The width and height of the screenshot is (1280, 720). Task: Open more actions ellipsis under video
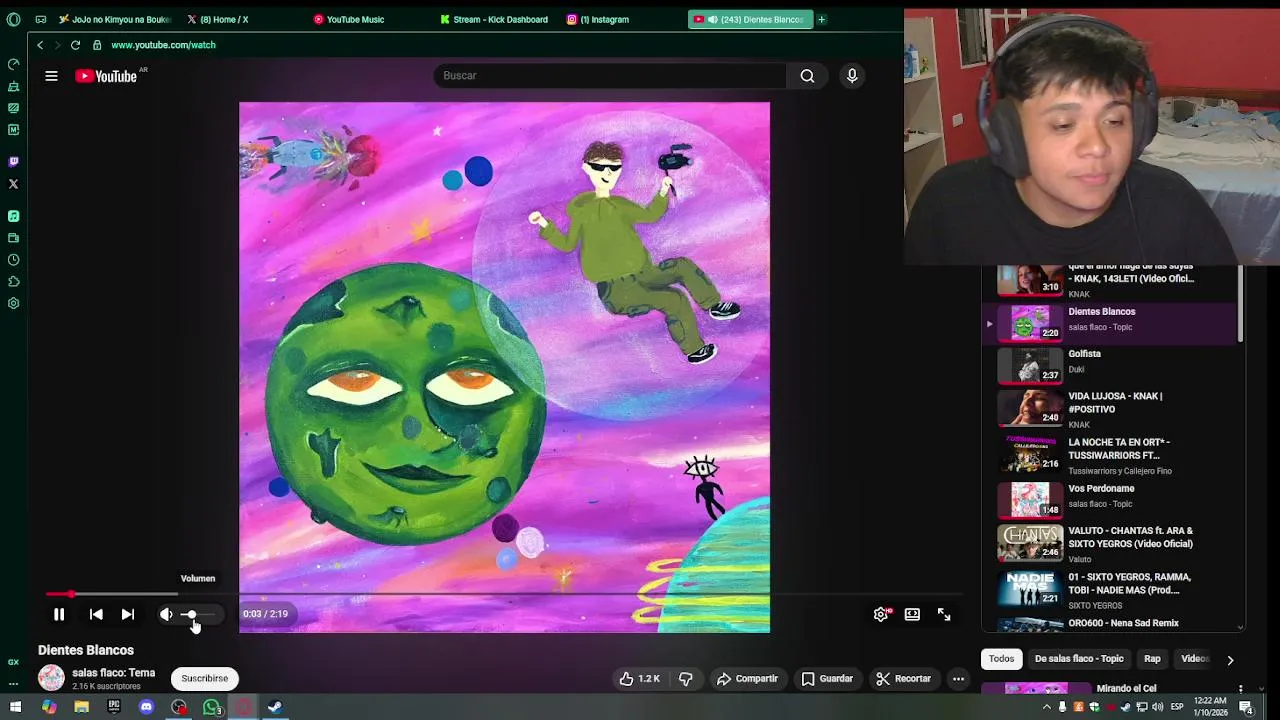click(958, 679)
